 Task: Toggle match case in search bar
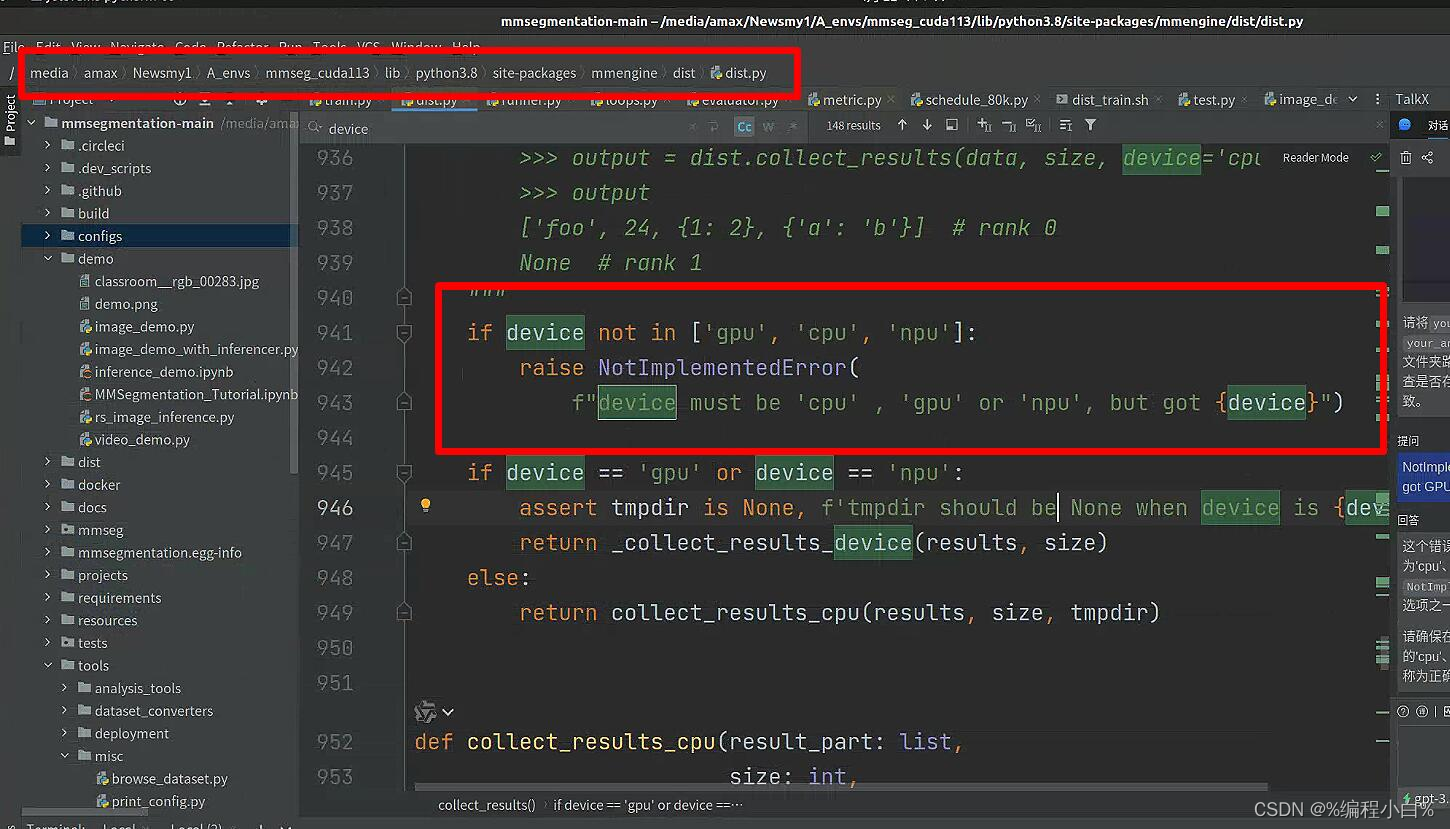[743, 127]
